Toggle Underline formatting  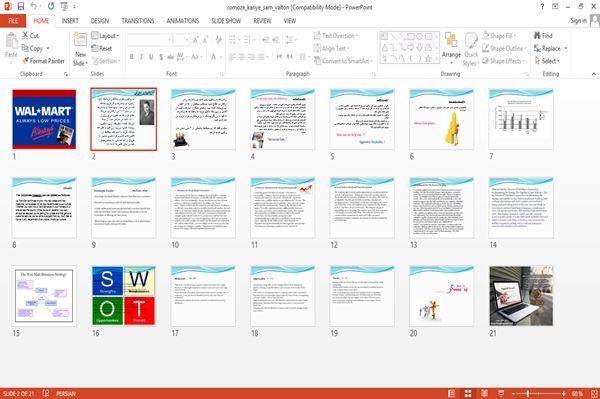pyautogui.click(x=151, y=57)
